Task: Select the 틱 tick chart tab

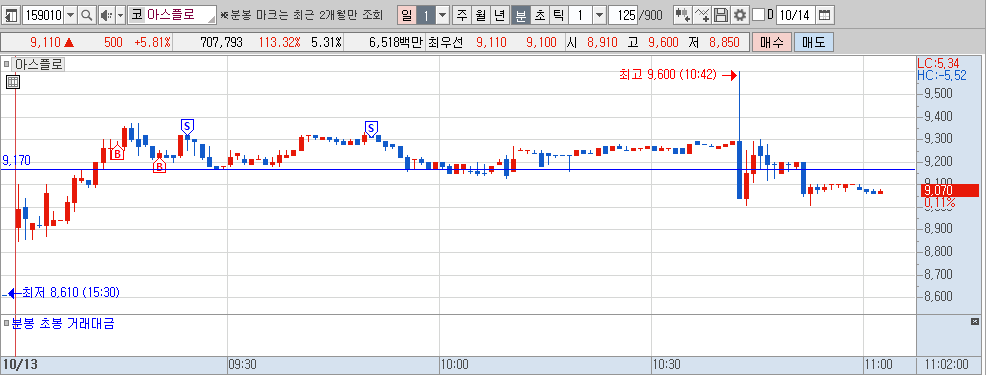Action: click(558, 14)
